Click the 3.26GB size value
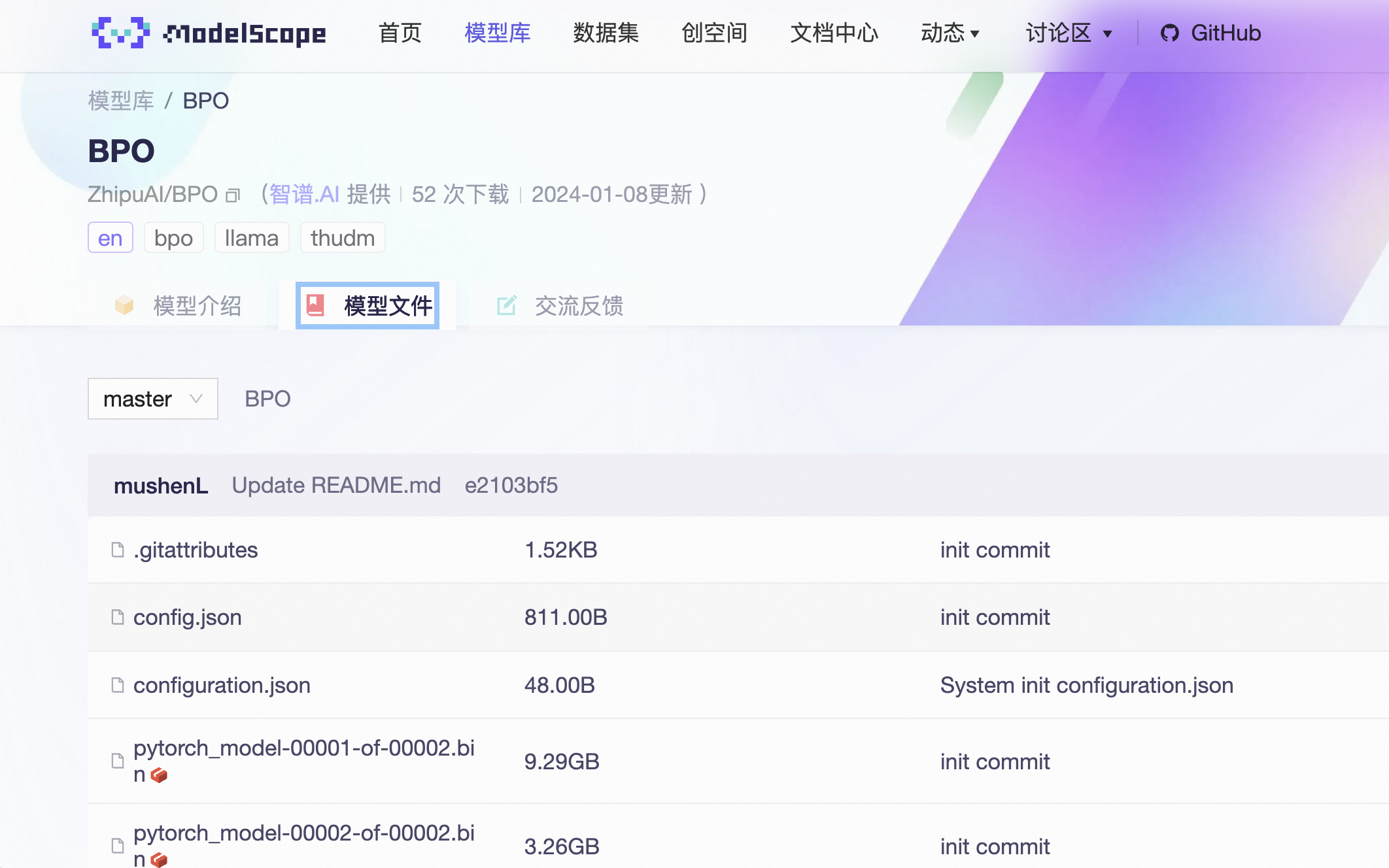 562,846
